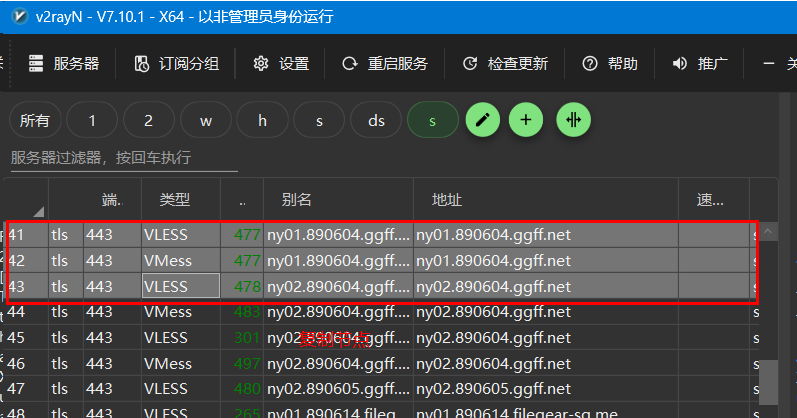
Task: Click the subscription group icon
Action: tap(141, 64)
